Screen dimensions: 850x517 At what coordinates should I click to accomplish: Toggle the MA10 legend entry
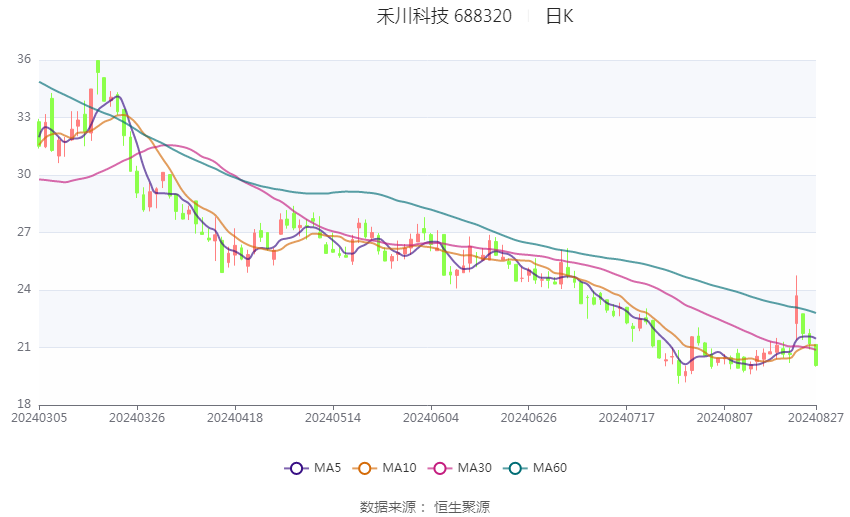coord(384,468)
